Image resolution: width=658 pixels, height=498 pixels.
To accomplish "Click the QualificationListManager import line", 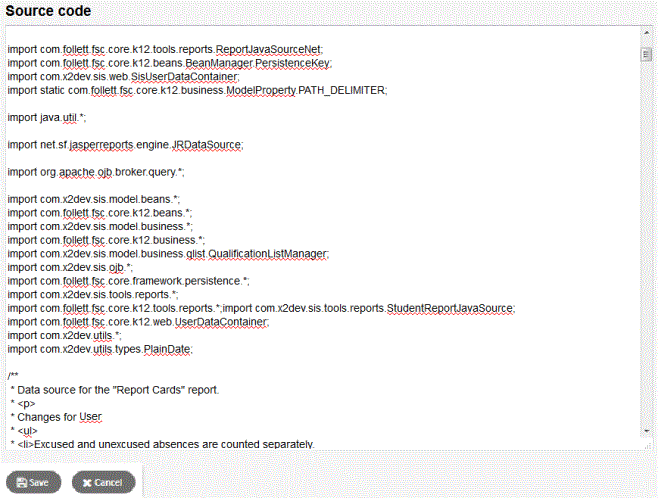I will (x=168, y=254).
